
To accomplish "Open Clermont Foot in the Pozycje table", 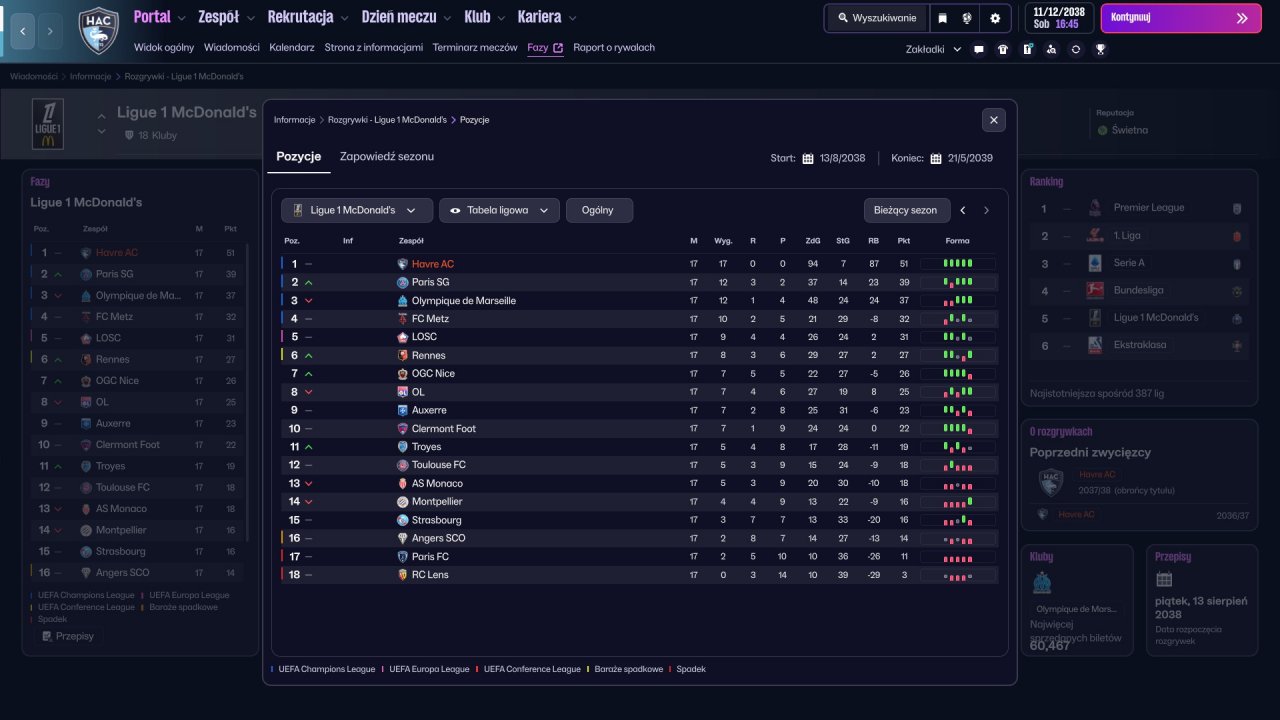I will pos(444,429).
